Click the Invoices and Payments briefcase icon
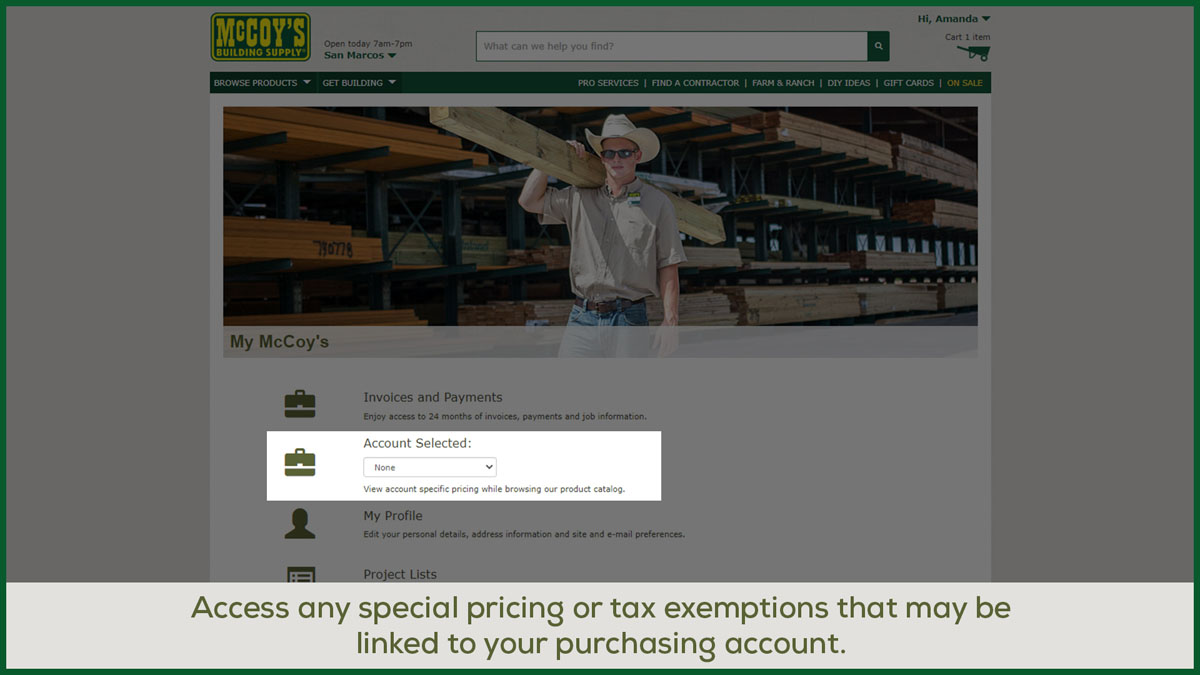 [300, 404]
